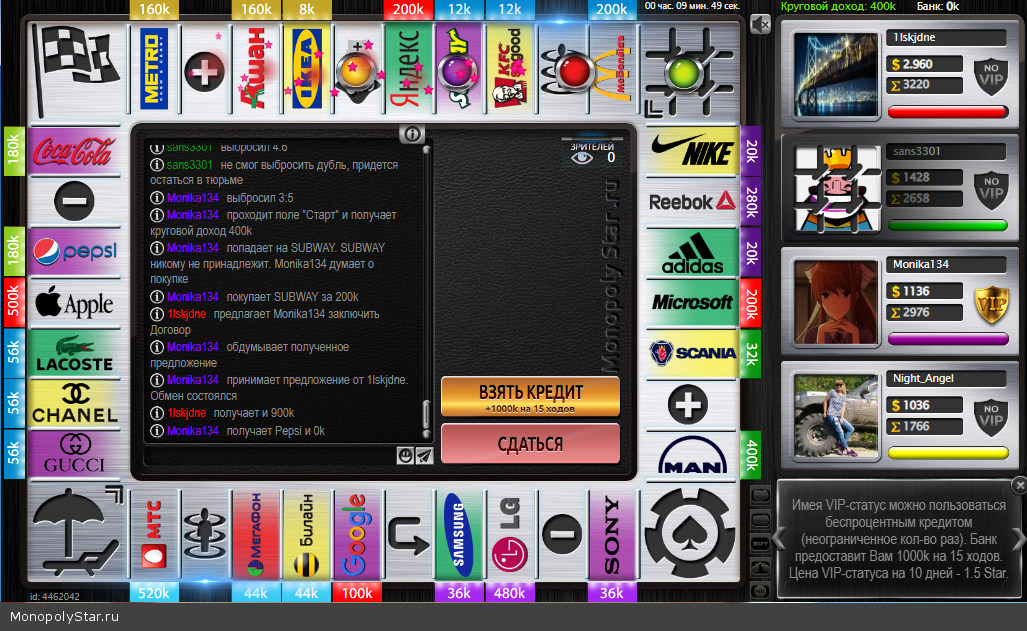The image size is (1027, 631).
Task: Click Monika134 name in purchase message
Action: [x=193, y=297]
